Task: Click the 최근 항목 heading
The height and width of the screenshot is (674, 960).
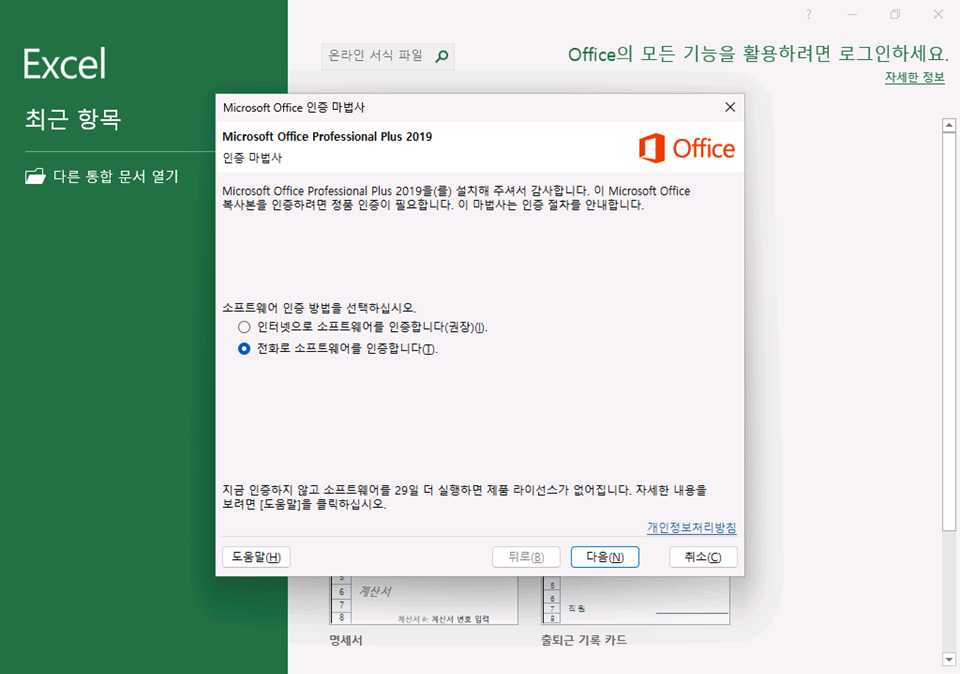Action: tap(73, 119)
